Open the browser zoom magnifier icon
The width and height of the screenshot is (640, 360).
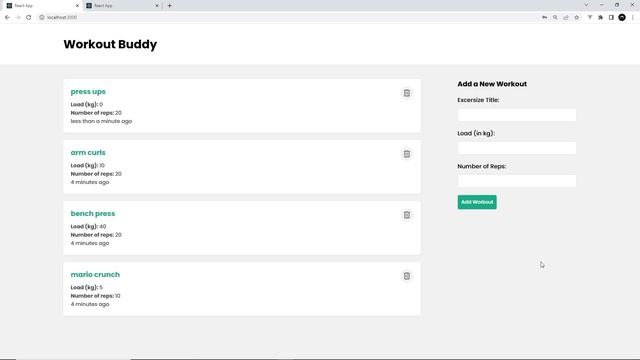coord(555,17)
